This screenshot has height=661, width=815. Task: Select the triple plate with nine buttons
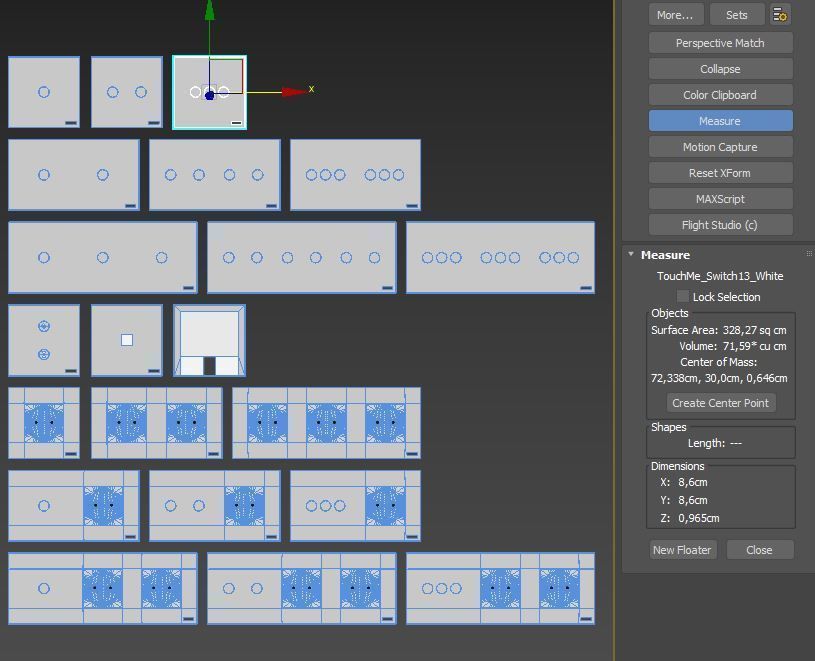[500, 257]
